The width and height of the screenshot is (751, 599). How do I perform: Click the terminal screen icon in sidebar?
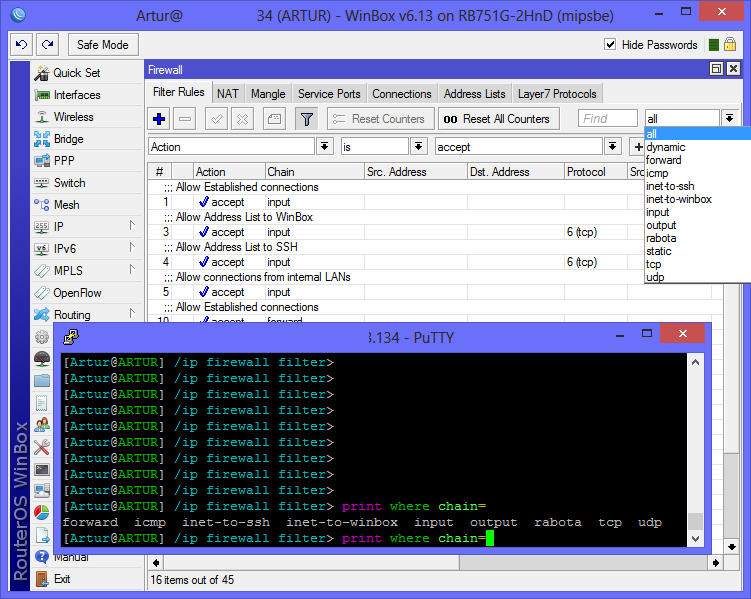click(42, 469)
